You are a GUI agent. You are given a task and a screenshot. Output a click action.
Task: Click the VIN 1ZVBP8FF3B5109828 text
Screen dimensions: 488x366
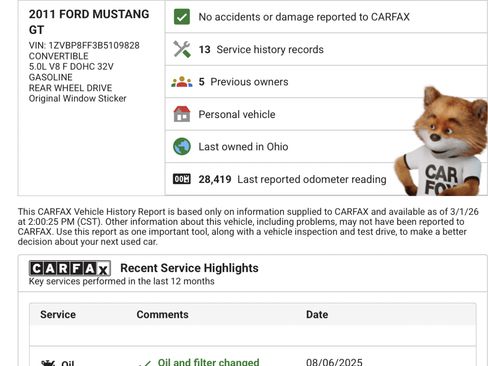tap(84, 45)
